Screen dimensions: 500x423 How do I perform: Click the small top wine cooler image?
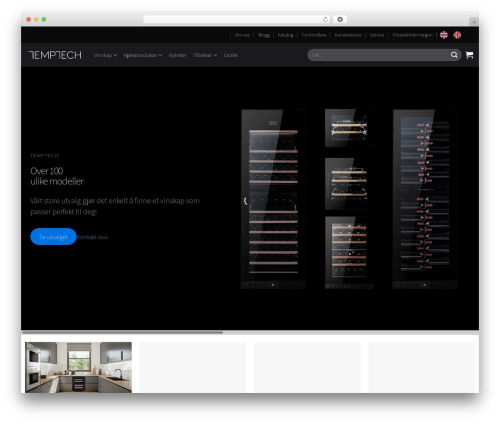point(349,128)
